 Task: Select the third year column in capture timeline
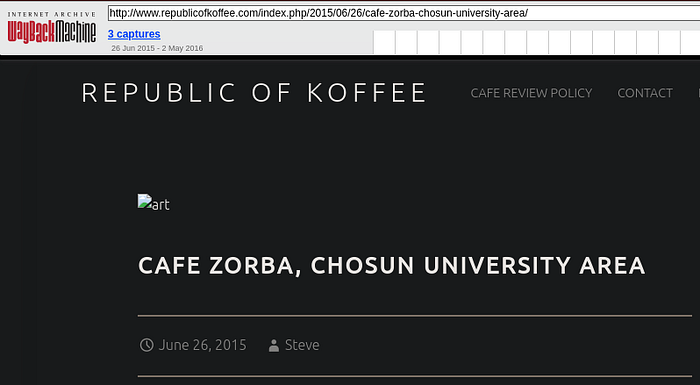coord(428,42)
